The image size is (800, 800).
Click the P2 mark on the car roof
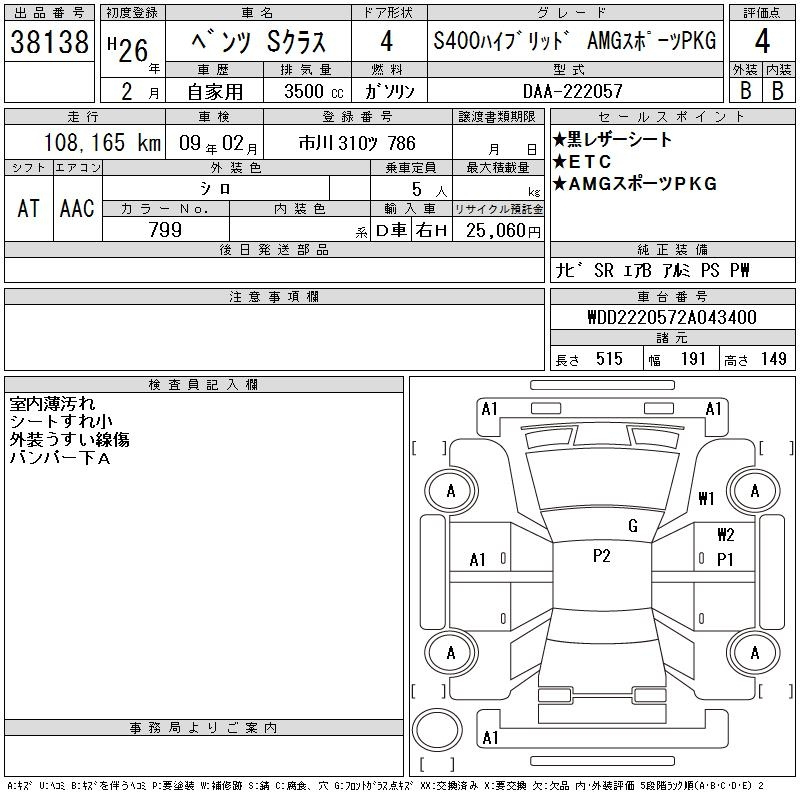[x=601, y=556]
